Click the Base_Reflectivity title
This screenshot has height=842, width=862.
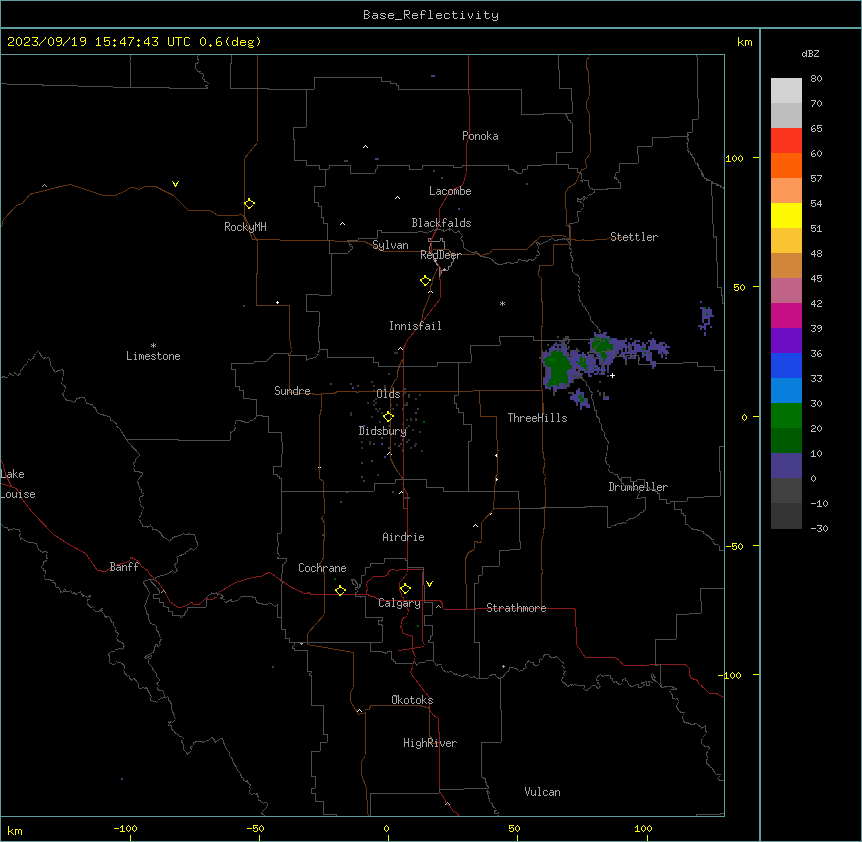tap(431, 15)
